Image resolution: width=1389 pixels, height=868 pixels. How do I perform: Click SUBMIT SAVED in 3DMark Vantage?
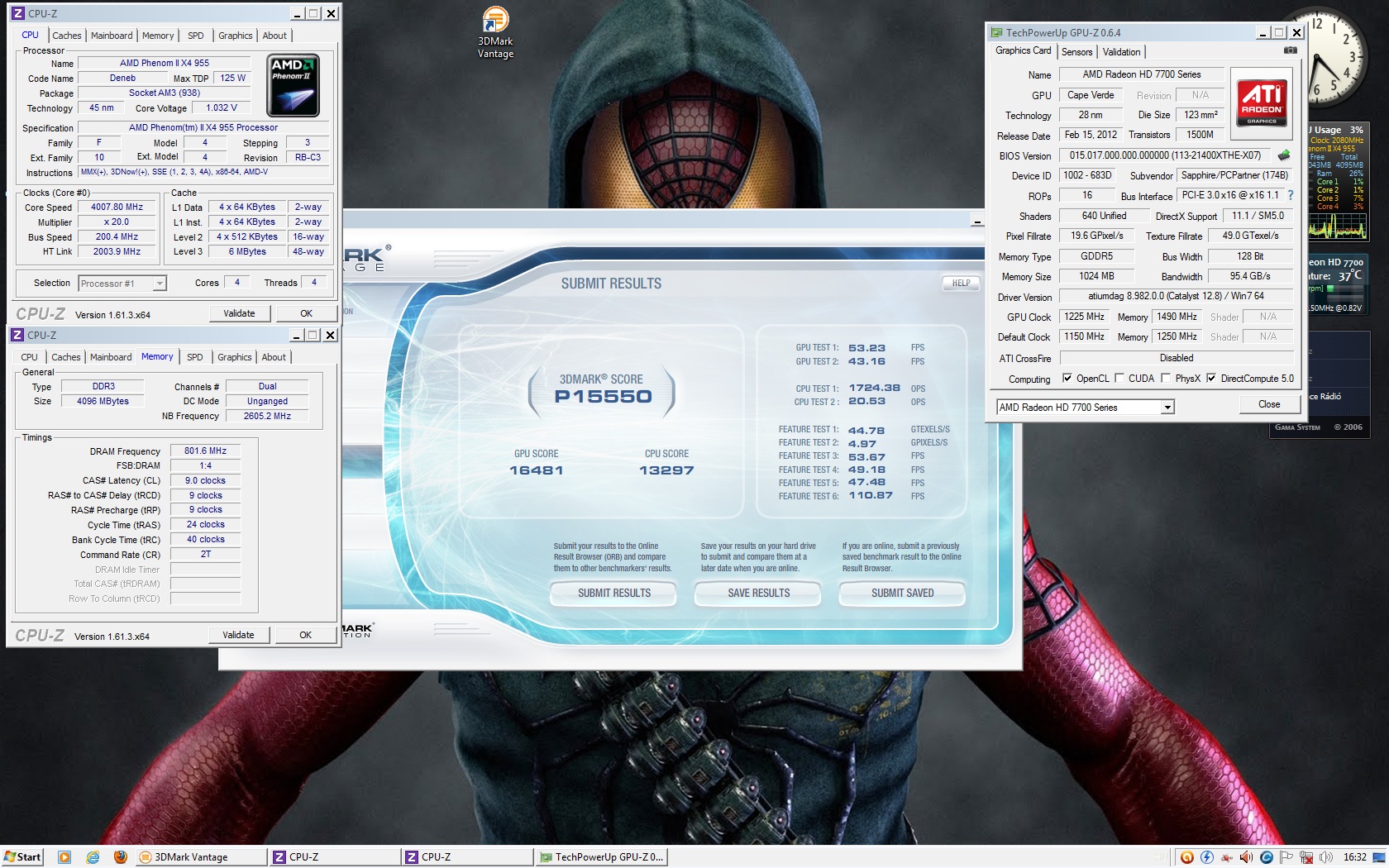click(x=902, y=594)
